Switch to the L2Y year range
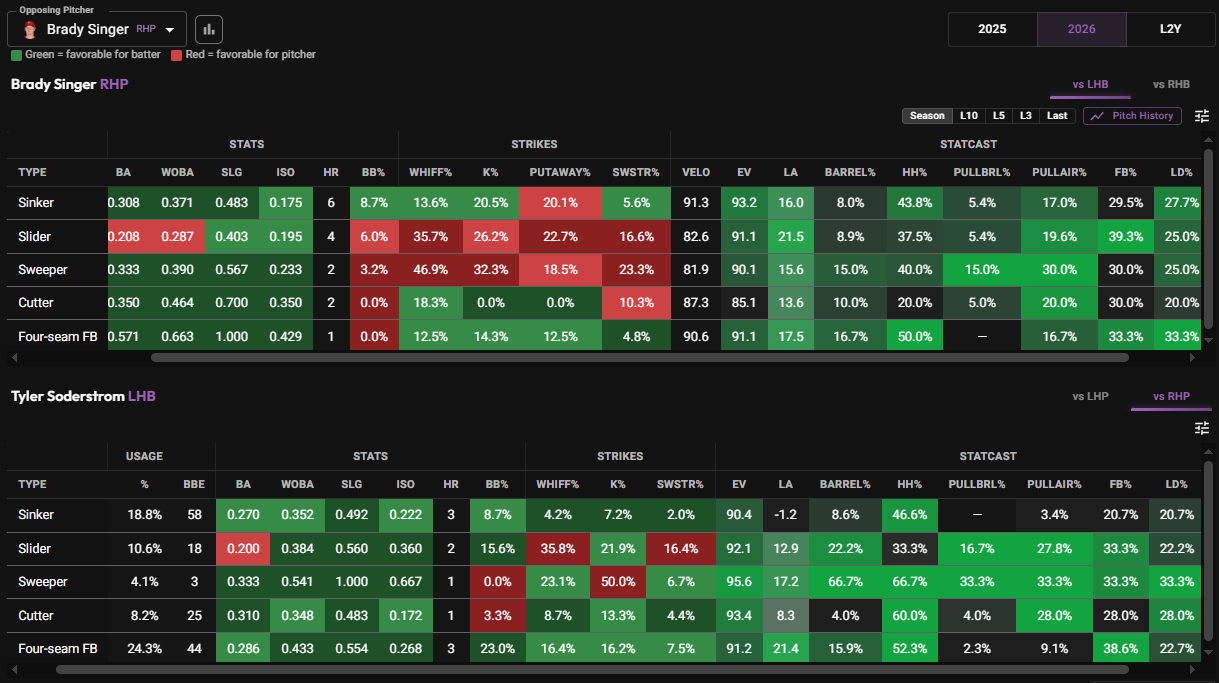The image size is (1219, 683). click(x=1171, y=29)
